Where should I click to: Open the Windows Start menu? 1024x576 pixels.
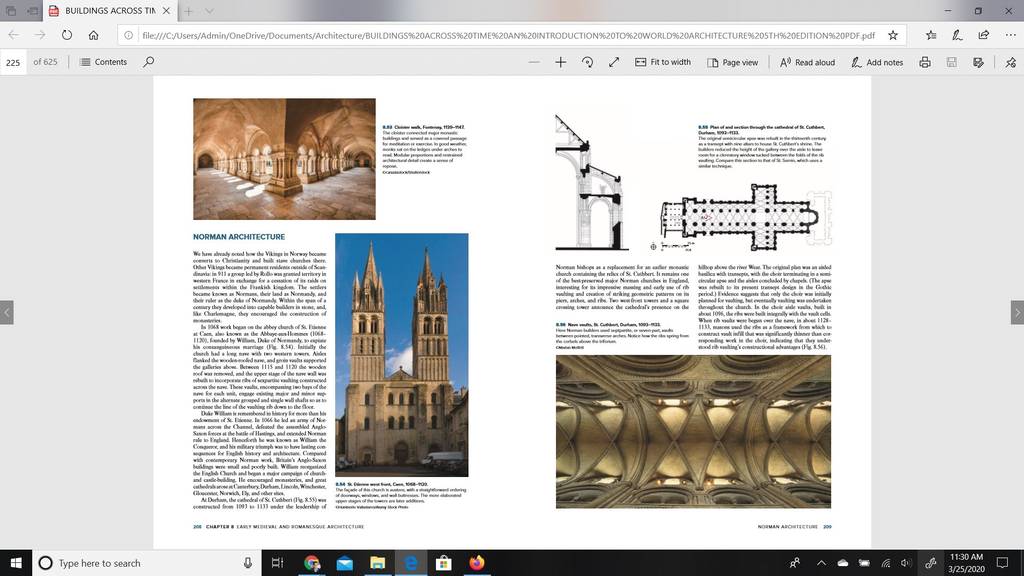coord(16,563)
